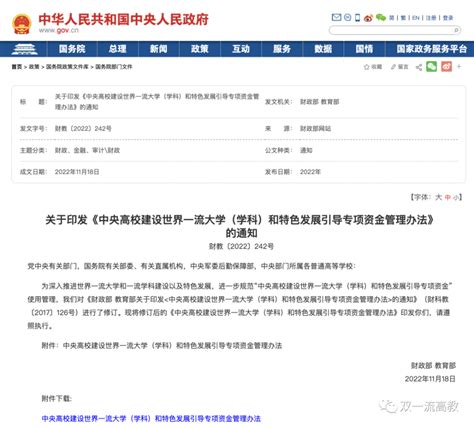
Task: Click the national emblem logo
Action: pyautogui.click(x=22, y=24)
